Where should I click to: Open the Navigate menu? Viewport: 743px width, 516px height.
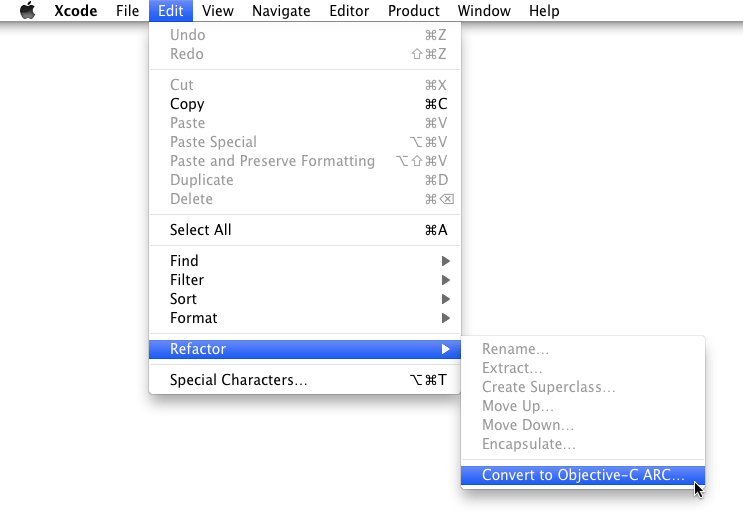click(x=281, y=11)
